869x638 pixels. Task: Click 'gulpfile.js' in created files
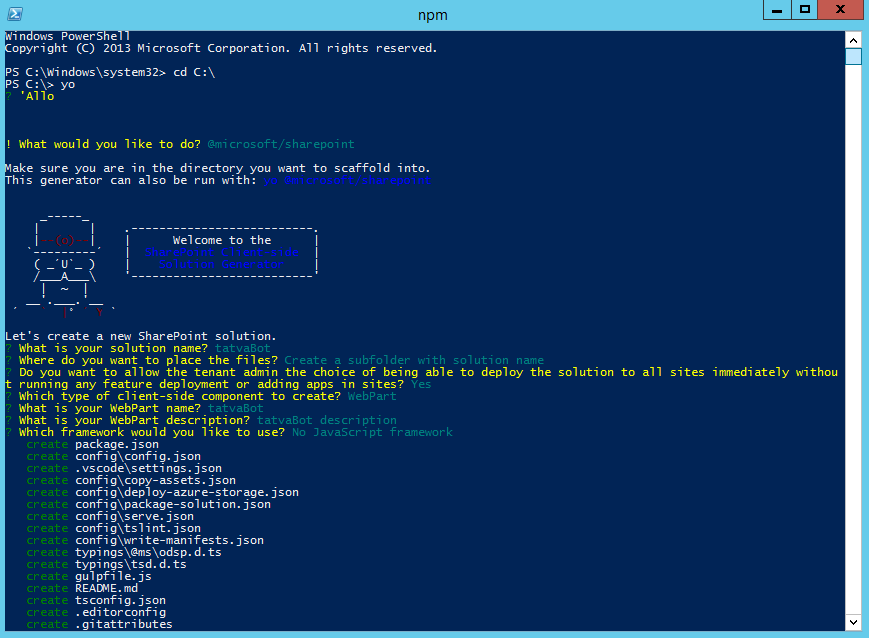pyautogui.click(x=114, y=576)
